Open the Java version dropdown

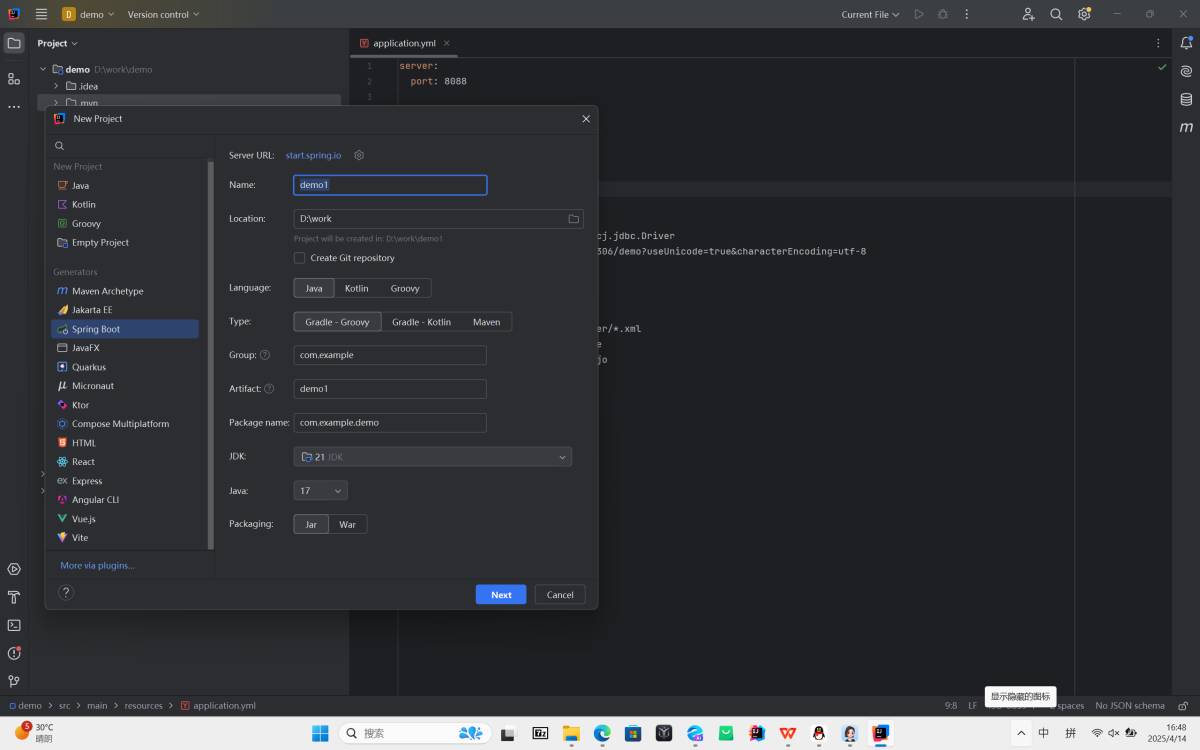click(x=321, y=491)
